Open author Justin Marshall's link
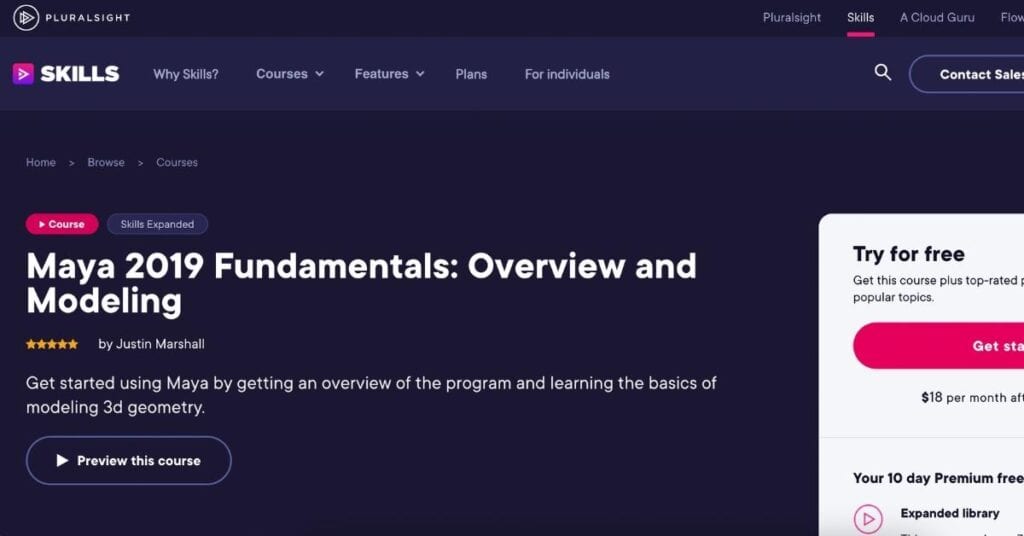 (160, 344)
